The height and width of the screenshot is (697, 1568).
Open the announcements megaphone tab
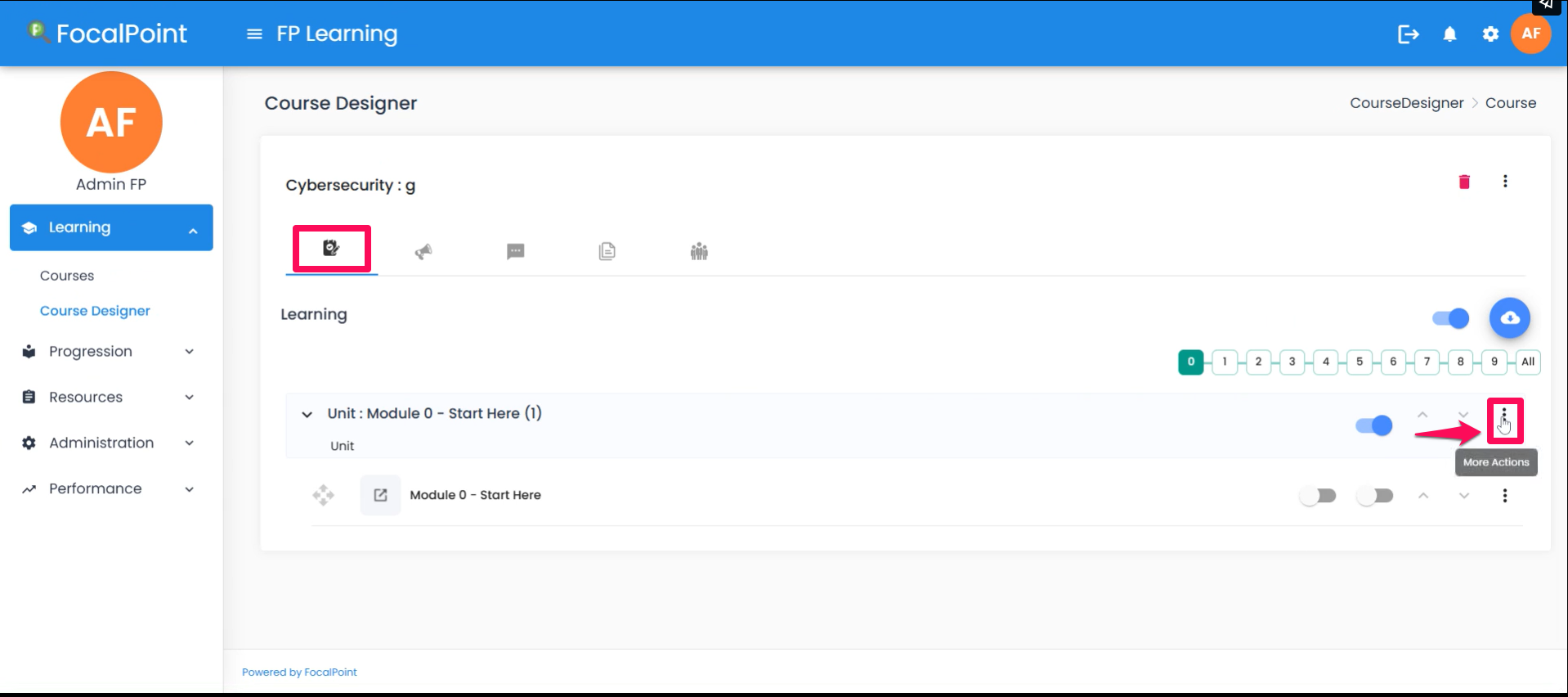423,251
